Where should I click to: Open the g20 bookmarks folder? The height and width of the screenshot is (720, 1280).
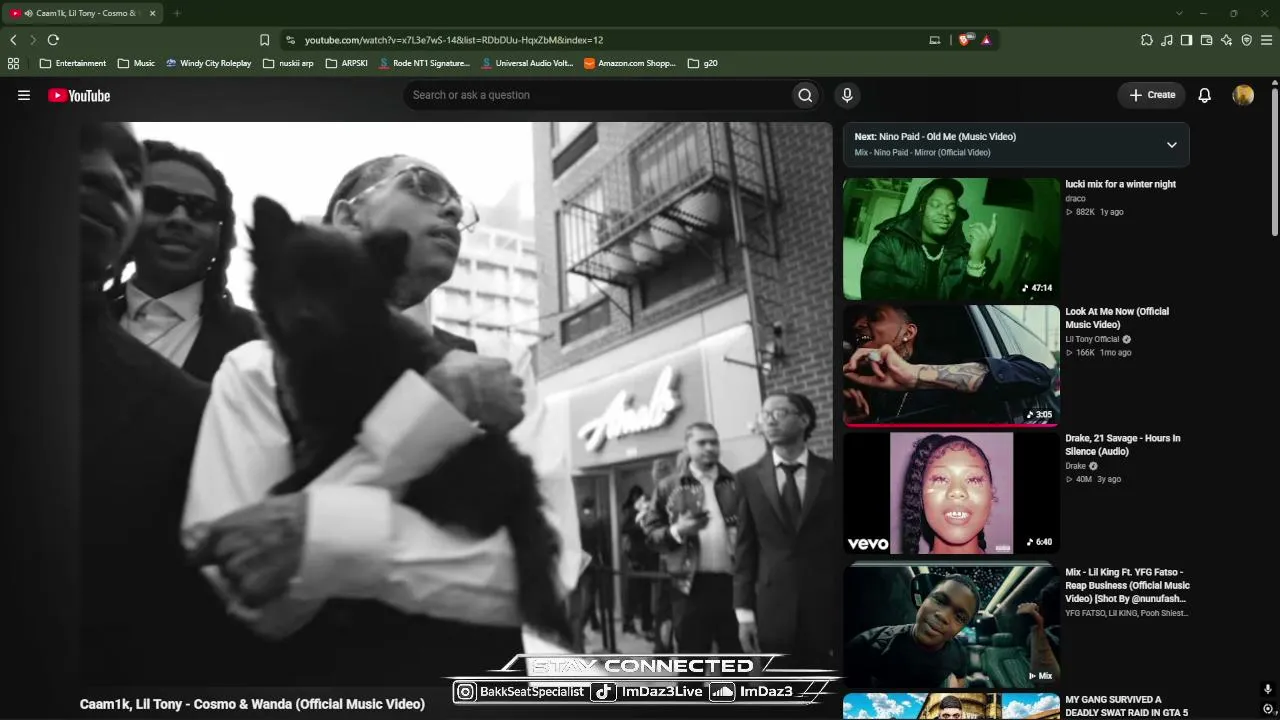point(703,63)
